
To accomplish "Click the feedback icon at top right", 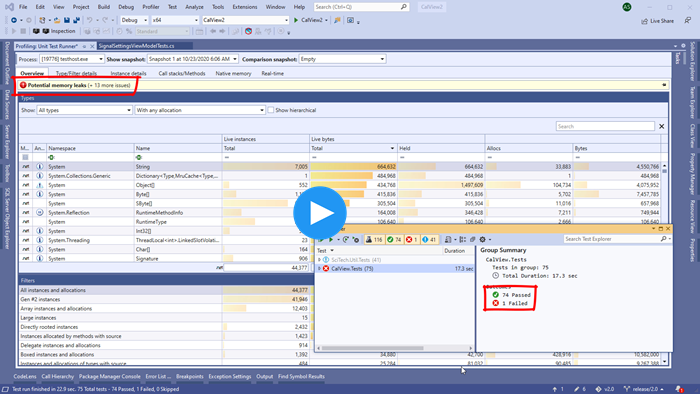I will point(688,20).
